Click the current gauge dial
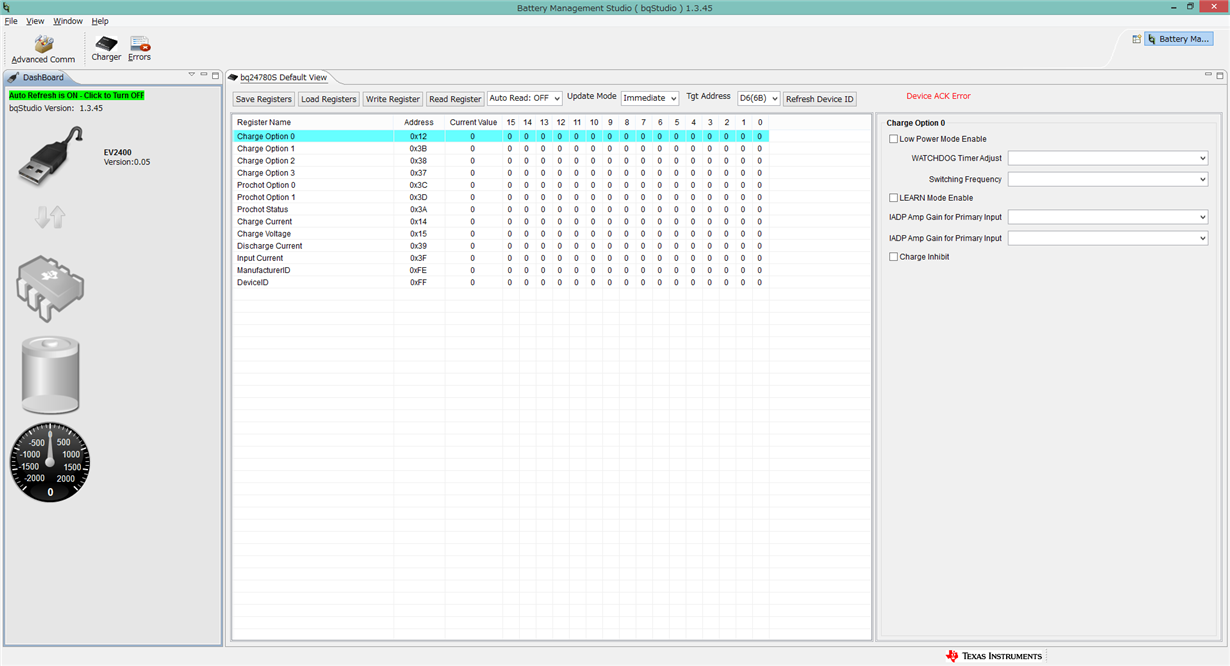The height and width of the screenshot is (666, 1230). pyautogui.click(x=50, y=461)
